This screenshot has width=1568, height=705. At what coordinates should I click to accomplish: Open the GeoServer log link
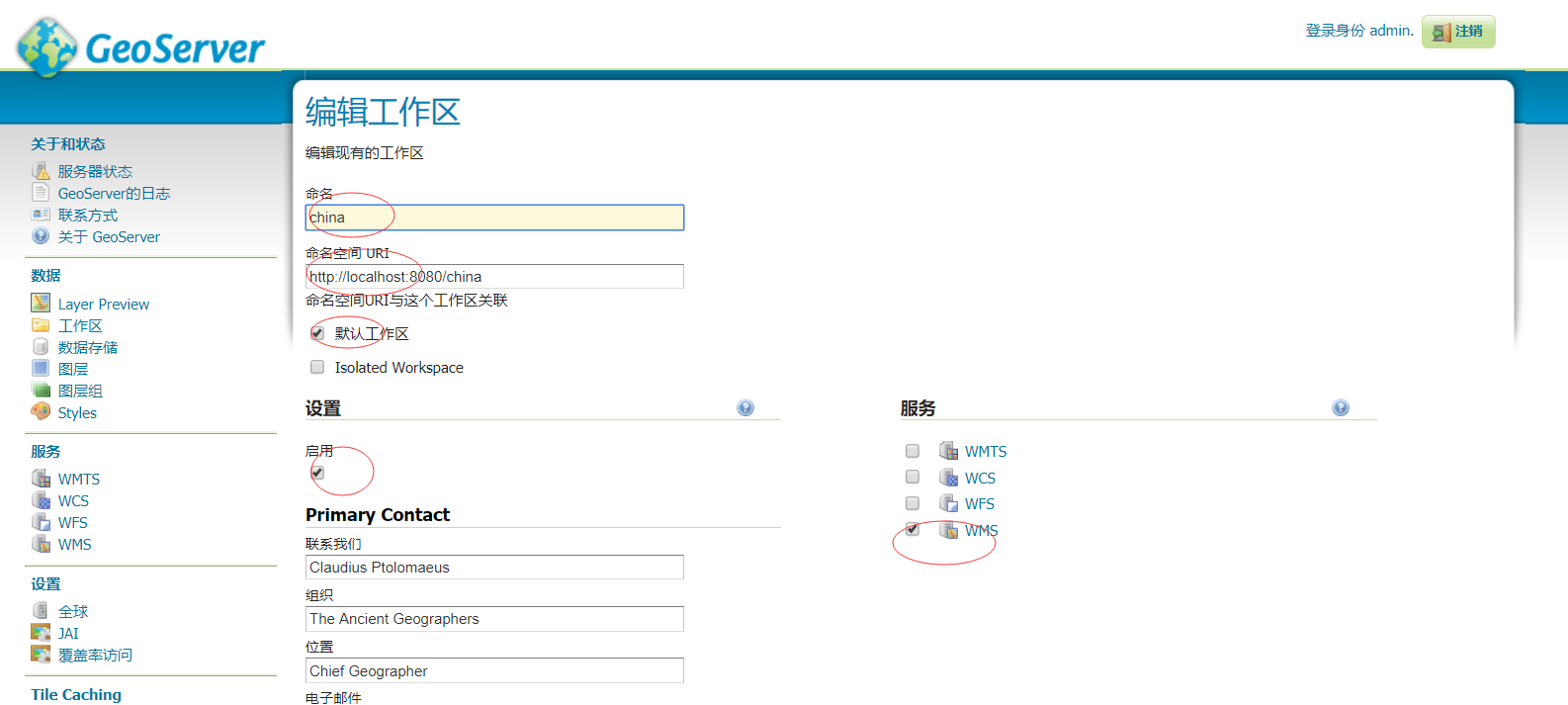114,193
